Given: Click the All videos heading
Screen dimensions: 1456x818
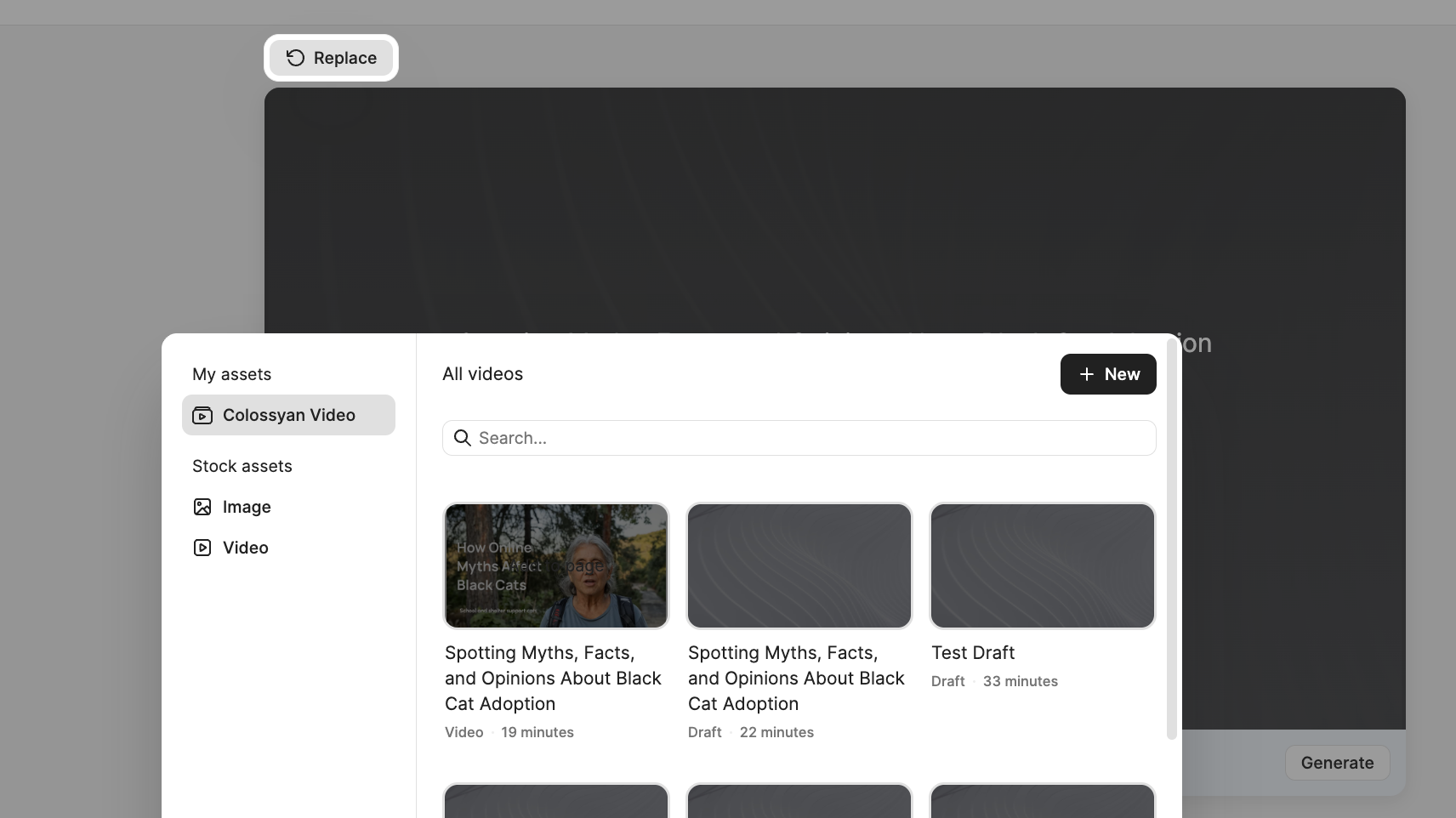Looking at the screenshot, I should (482, 374).
